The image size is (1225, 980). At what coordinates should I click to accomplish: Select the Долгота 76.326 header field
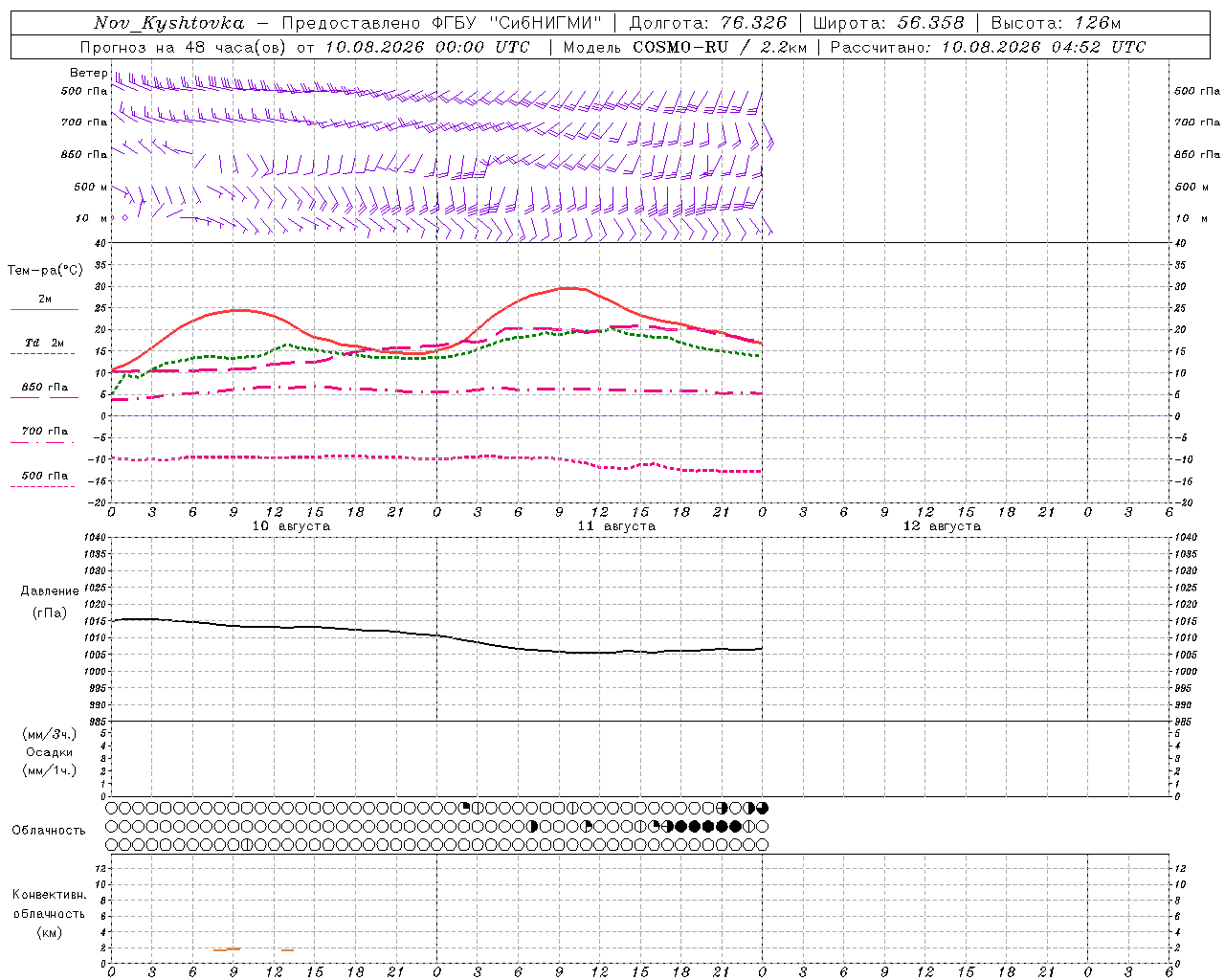(708, 23)
